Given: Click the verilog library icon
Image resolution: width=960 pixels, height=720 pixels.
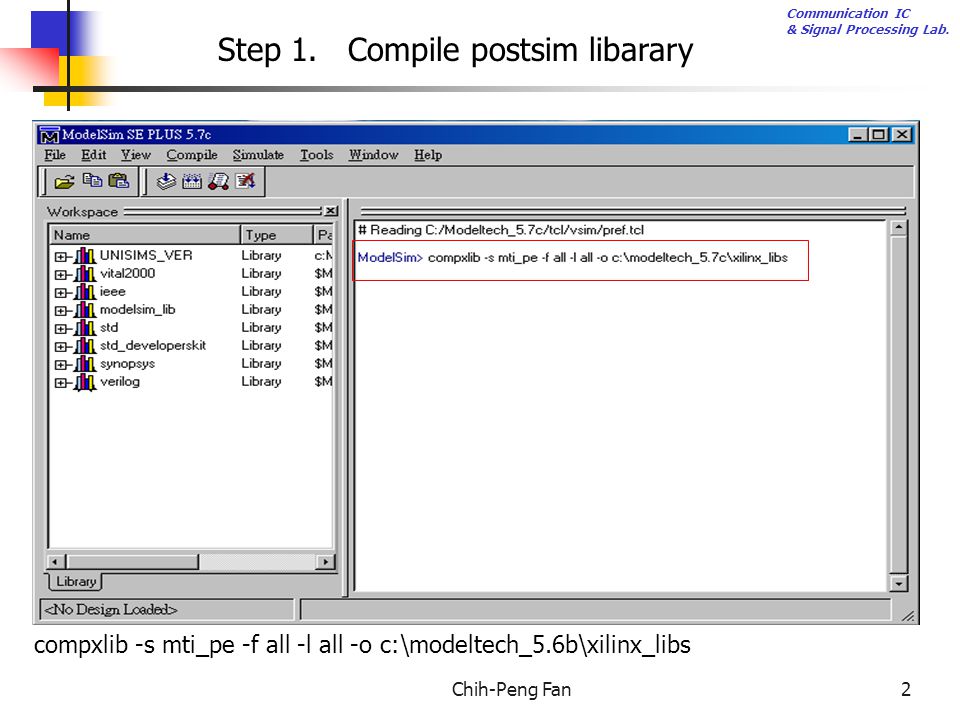Looking at the screenshot, I should pyautogui.click(x=85, y=382).
